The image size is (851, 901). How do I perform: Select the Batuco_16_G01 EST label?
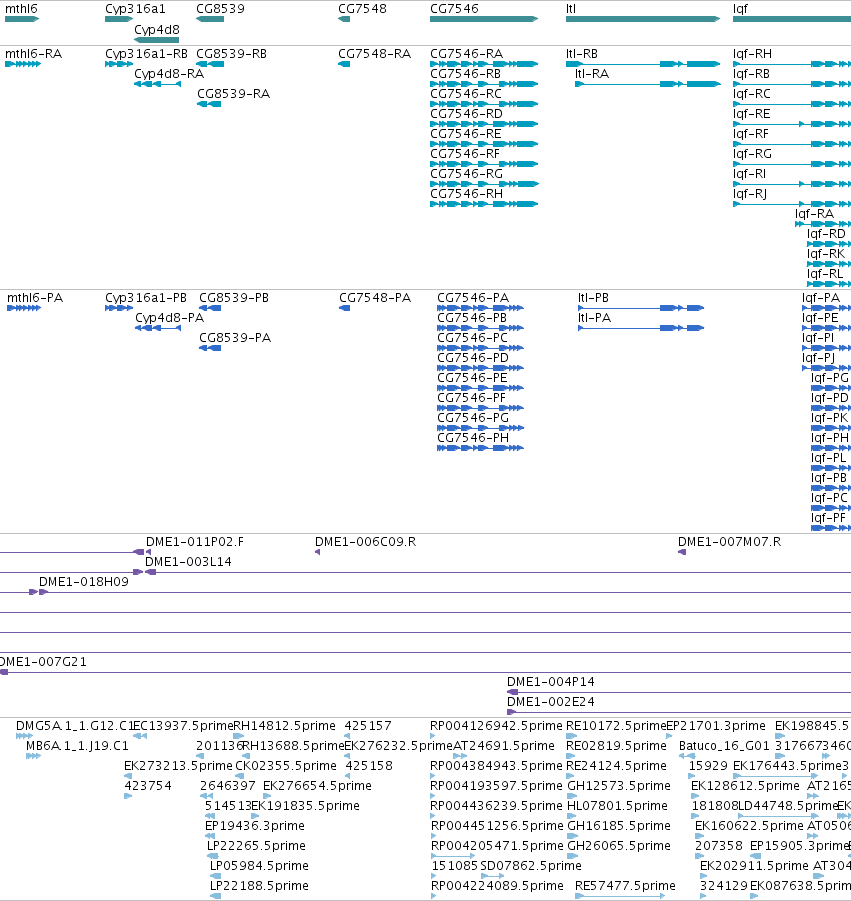[724, 746]
